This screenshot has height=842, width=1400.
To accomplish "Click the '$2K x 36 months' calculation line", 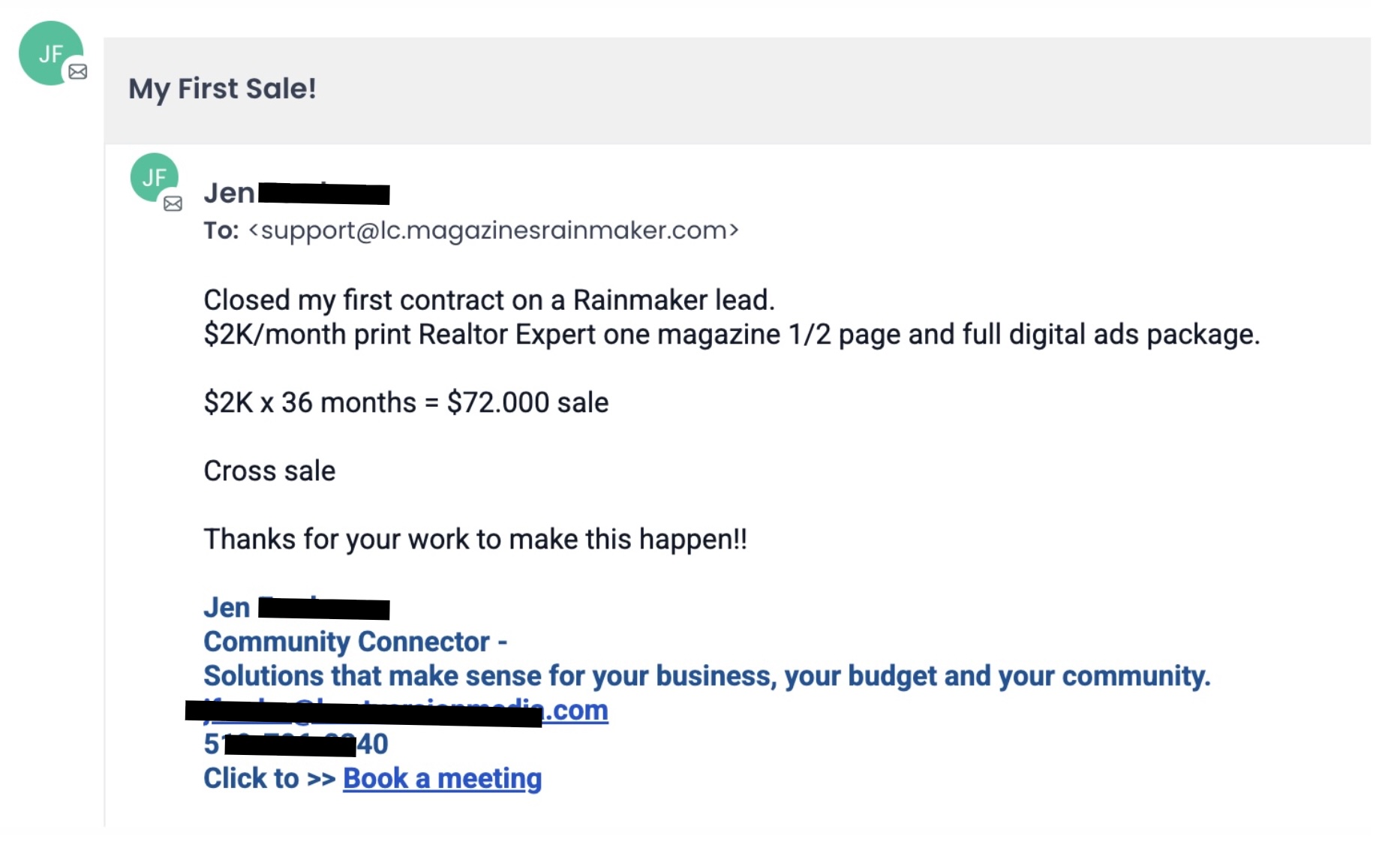I will click(x=405, y=403).
